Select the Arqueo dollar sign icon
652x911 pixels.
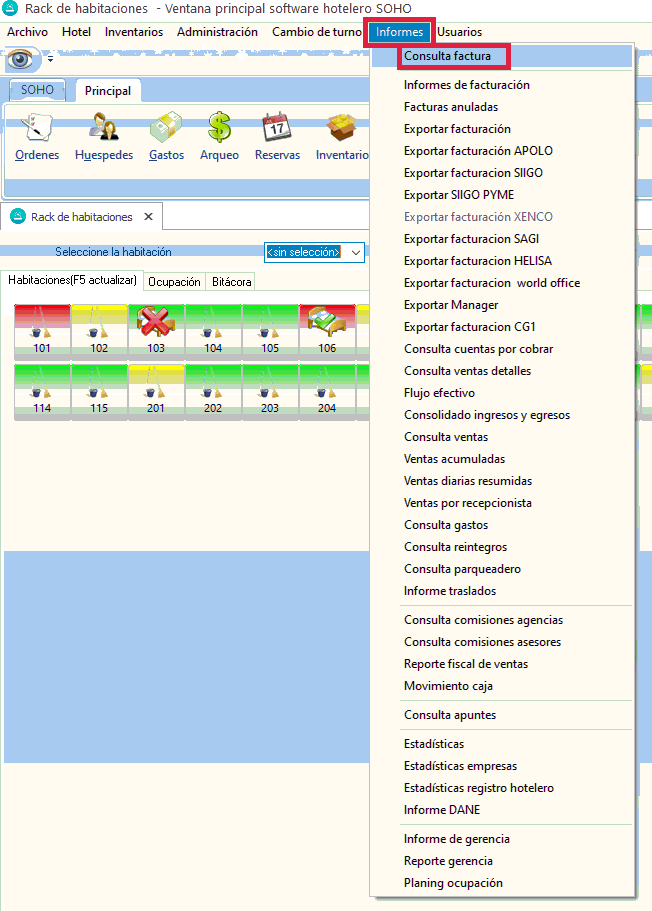pos(219,137)
